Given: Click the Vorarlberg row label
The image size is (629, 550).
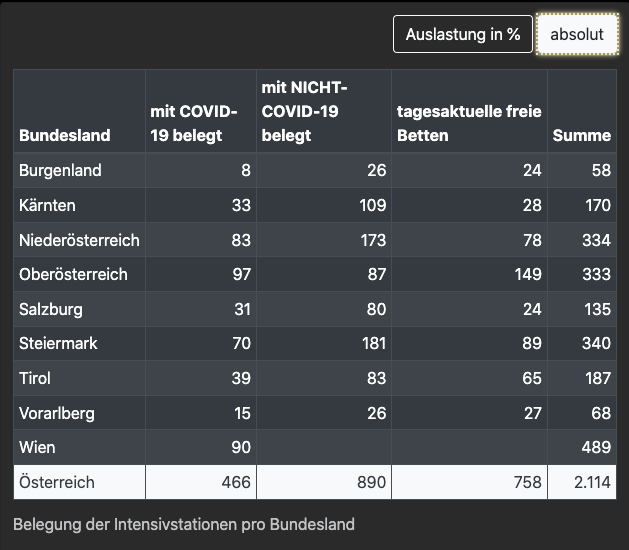Looking at the screenshot, I should point(56,413).
